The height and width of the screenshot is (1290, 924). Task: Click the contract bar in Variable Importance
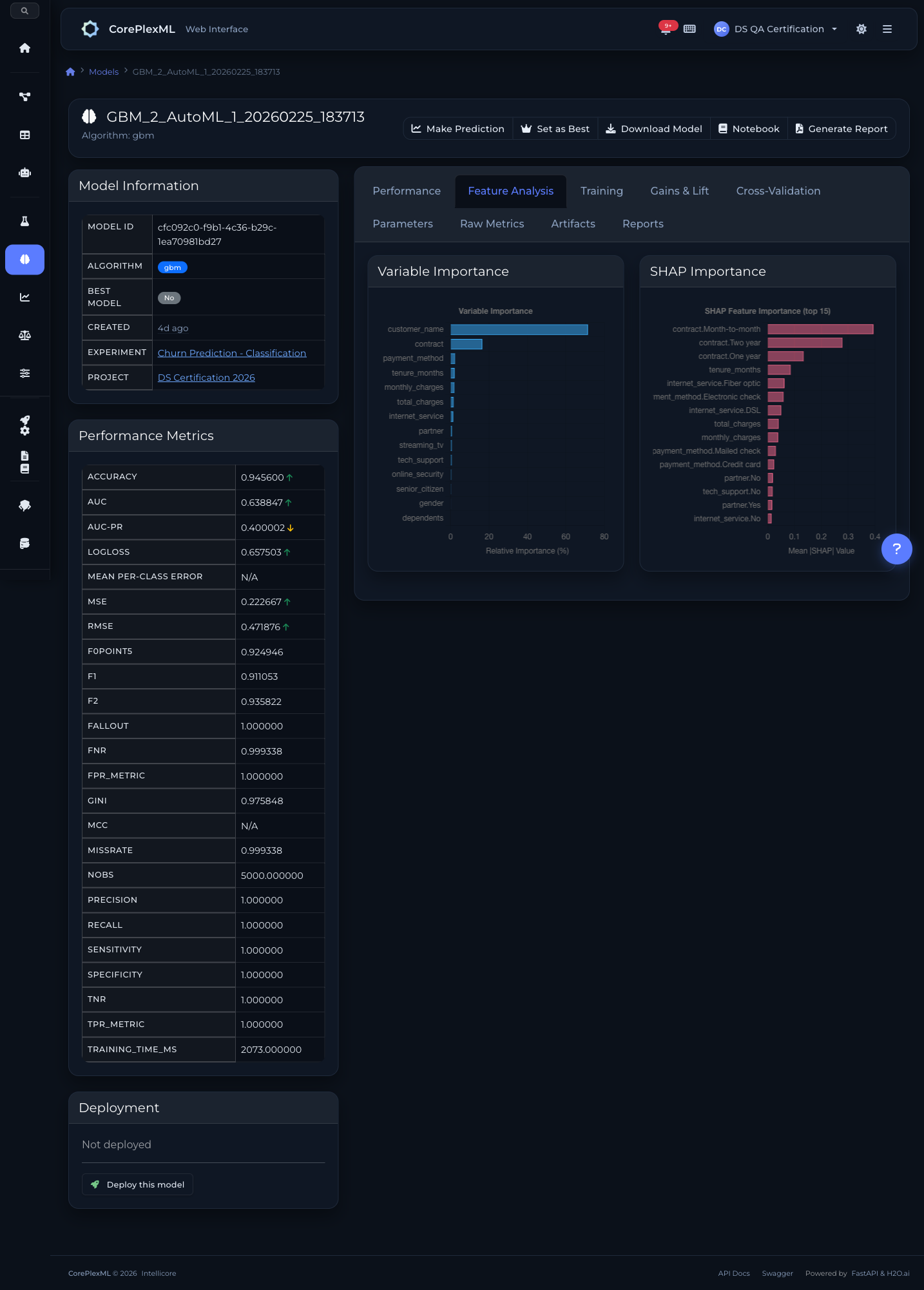pyautogui.click(x=467, y=344)
